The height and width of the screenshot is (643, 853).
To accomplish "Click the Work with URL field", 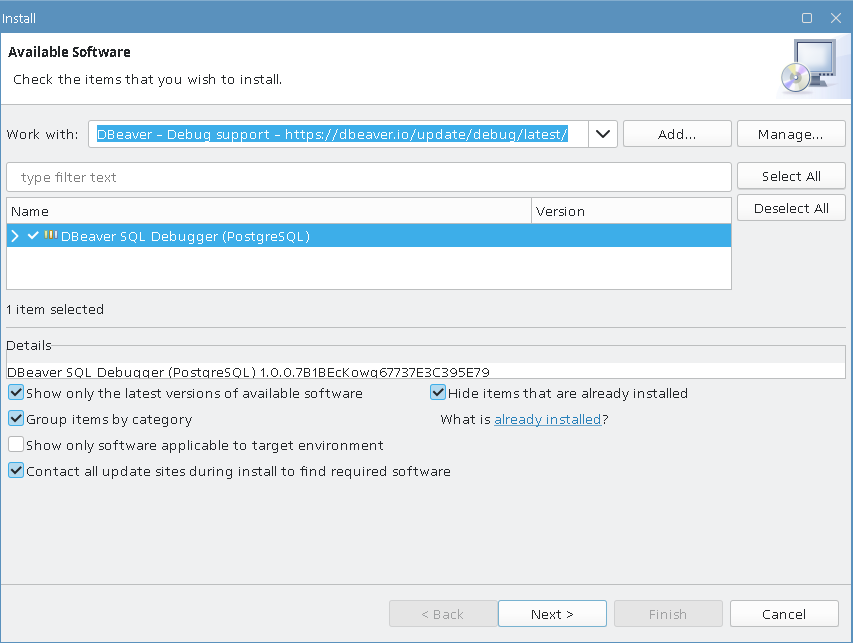I will [338, 134].
